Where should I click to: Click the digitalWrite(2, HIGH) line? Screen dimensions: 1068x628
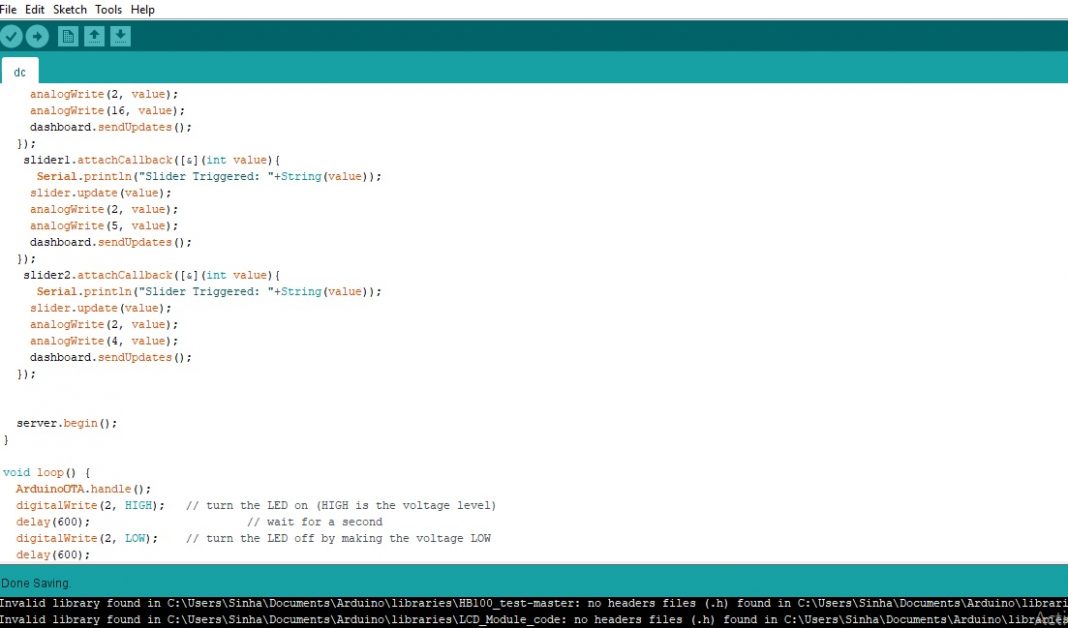[90, 506]
